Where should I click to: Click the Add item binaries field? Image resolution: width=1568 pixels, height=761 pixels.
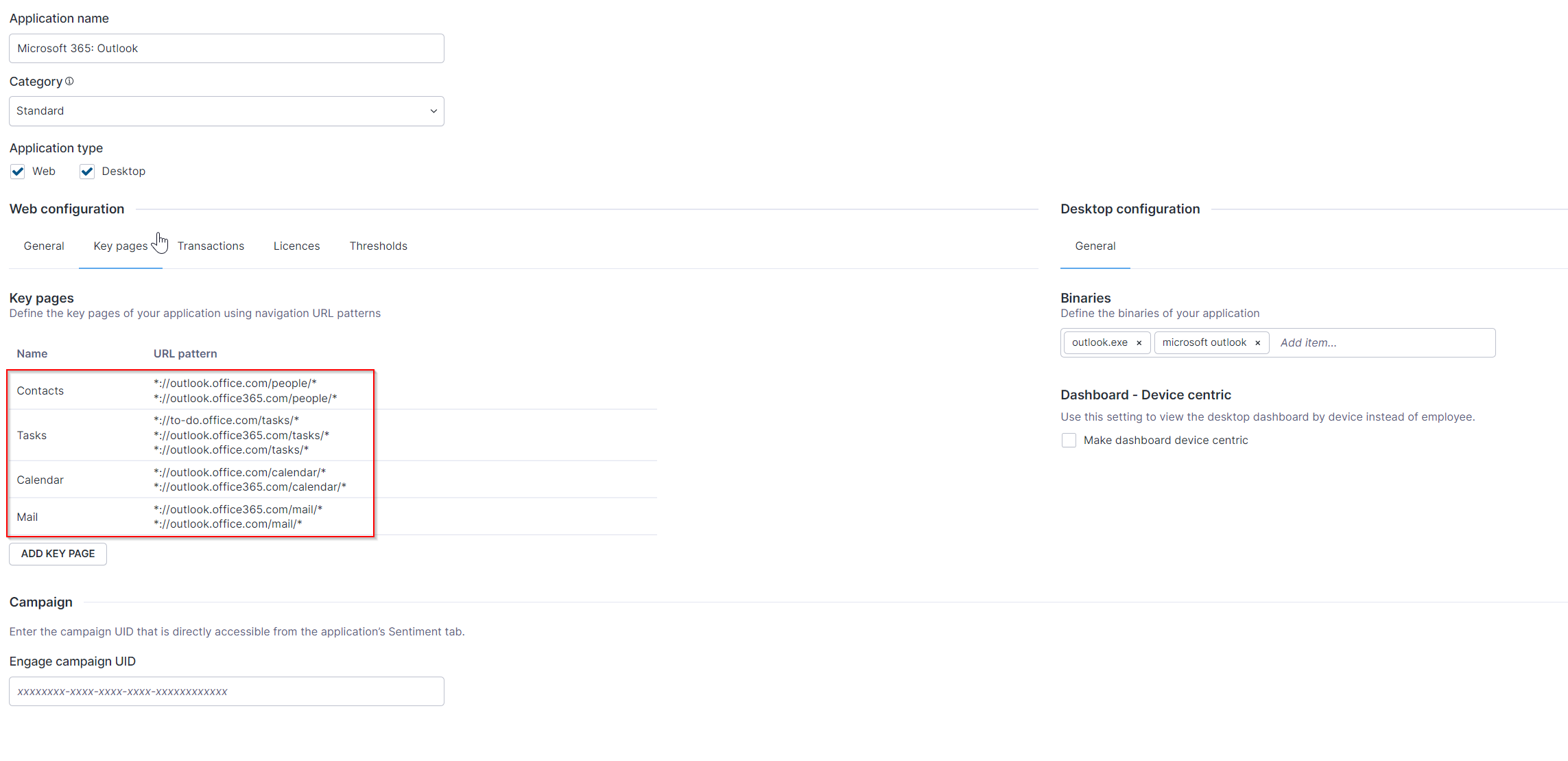pyautogui.click(x=1383, y=343)
